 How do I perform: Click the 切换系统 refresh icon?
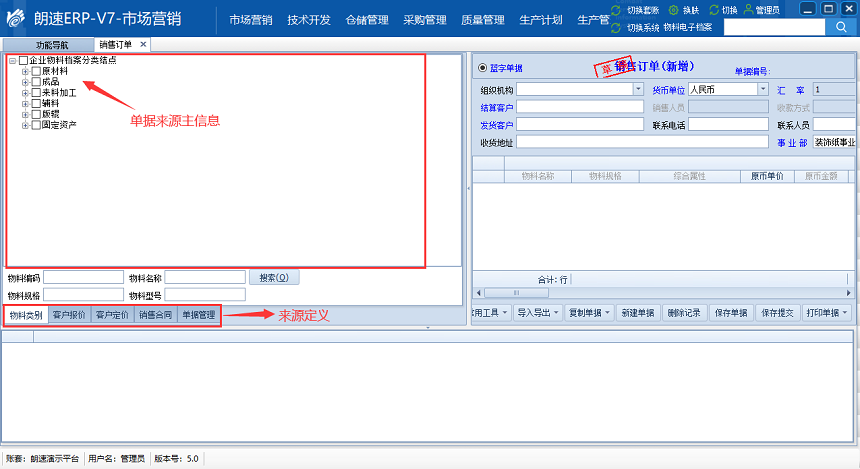pyautogui.click(x=616, y=27)
